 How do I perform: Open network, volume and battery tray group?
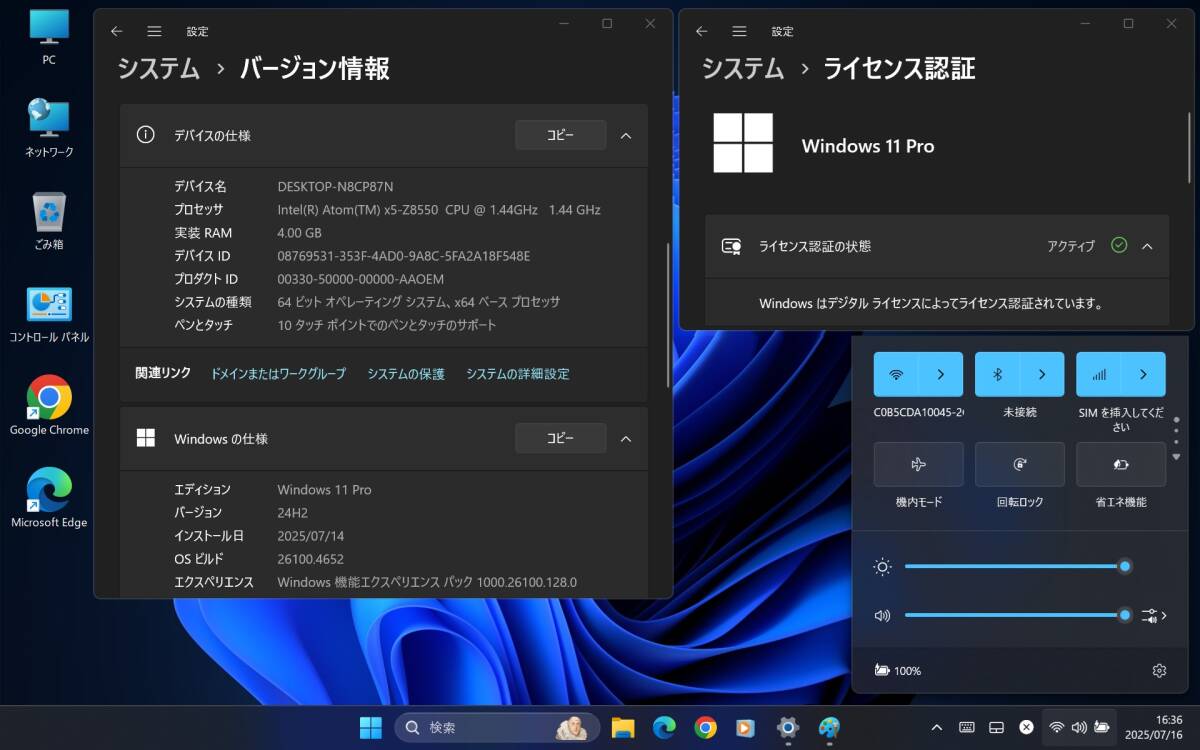(1079, 727)
